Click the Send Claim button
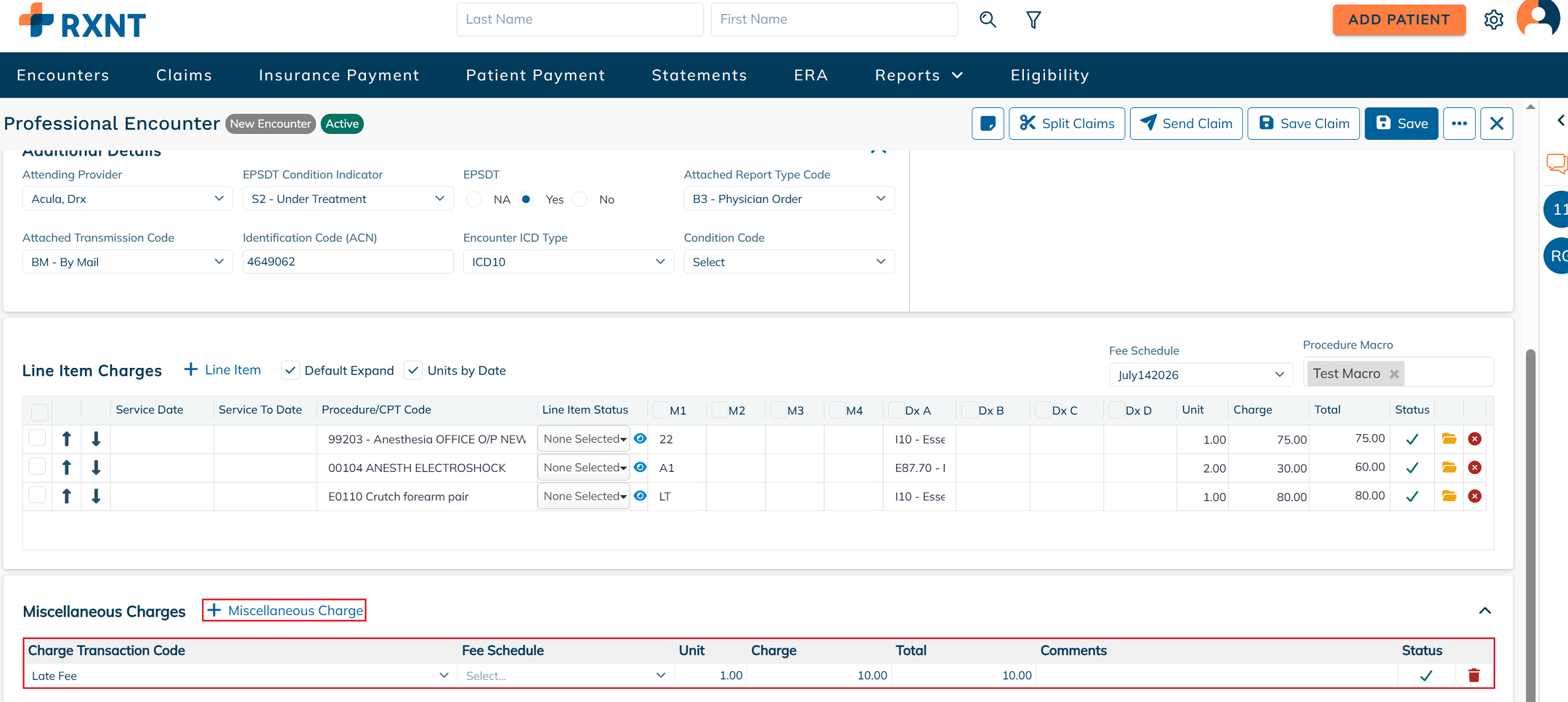This screenshot has width=1568, height=702. [1186, 123]
